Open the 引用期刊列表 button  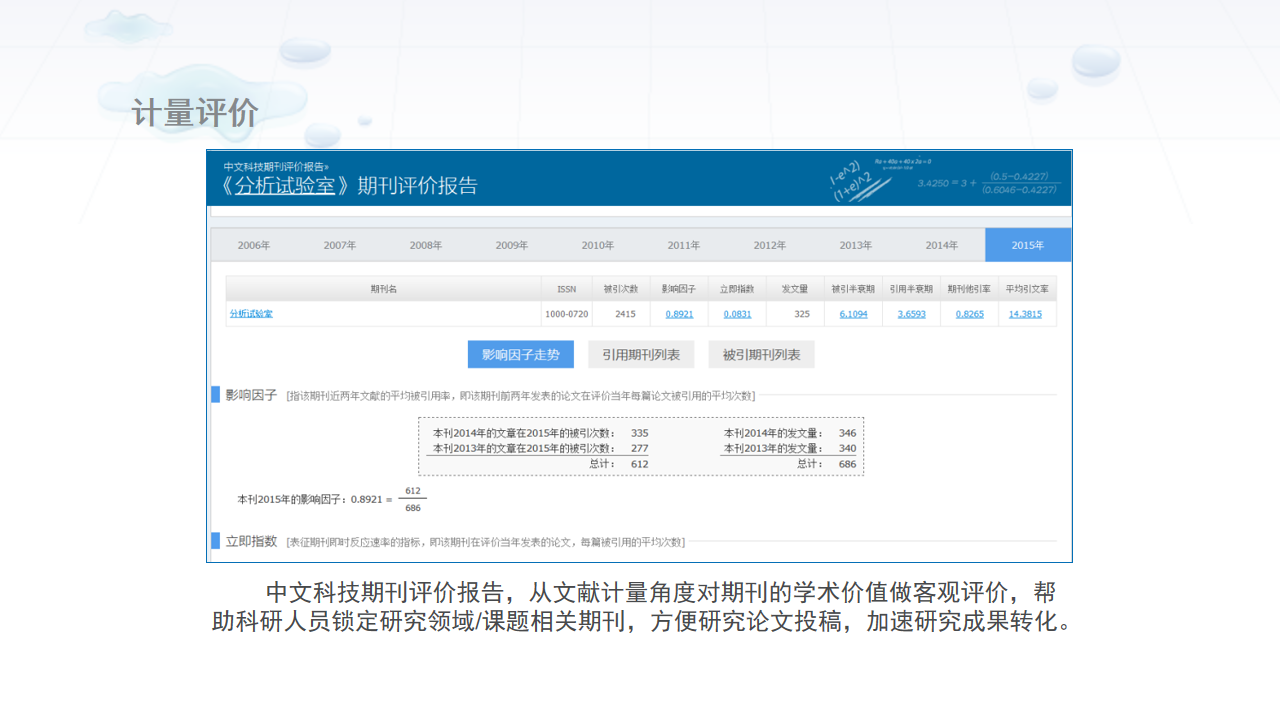641,355
